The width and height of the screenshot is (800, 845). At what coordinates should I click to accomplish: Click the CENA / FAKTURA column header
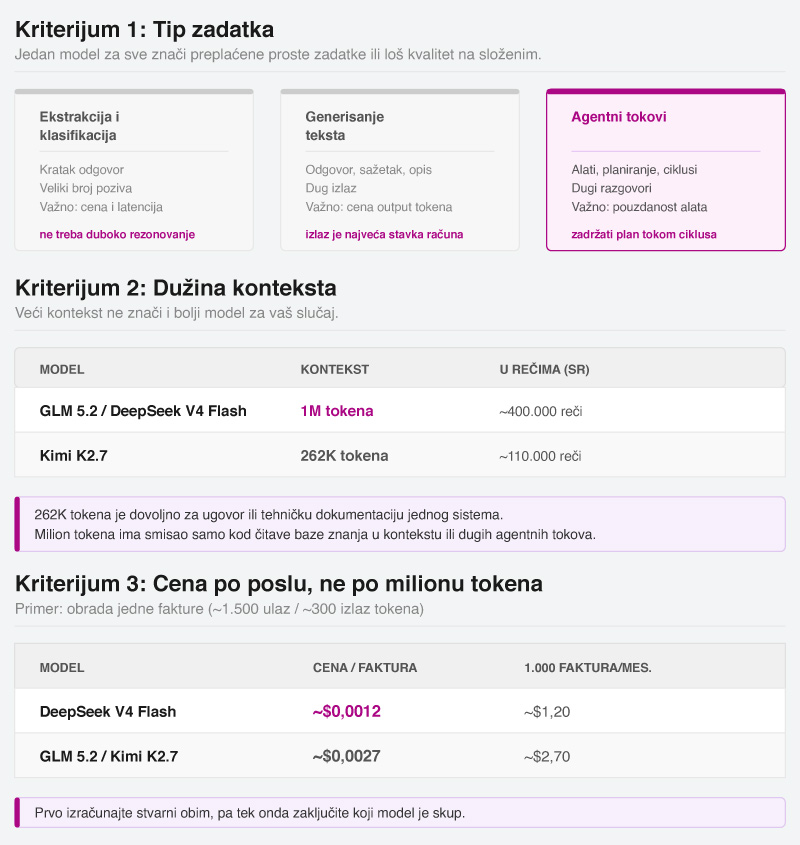364,668
